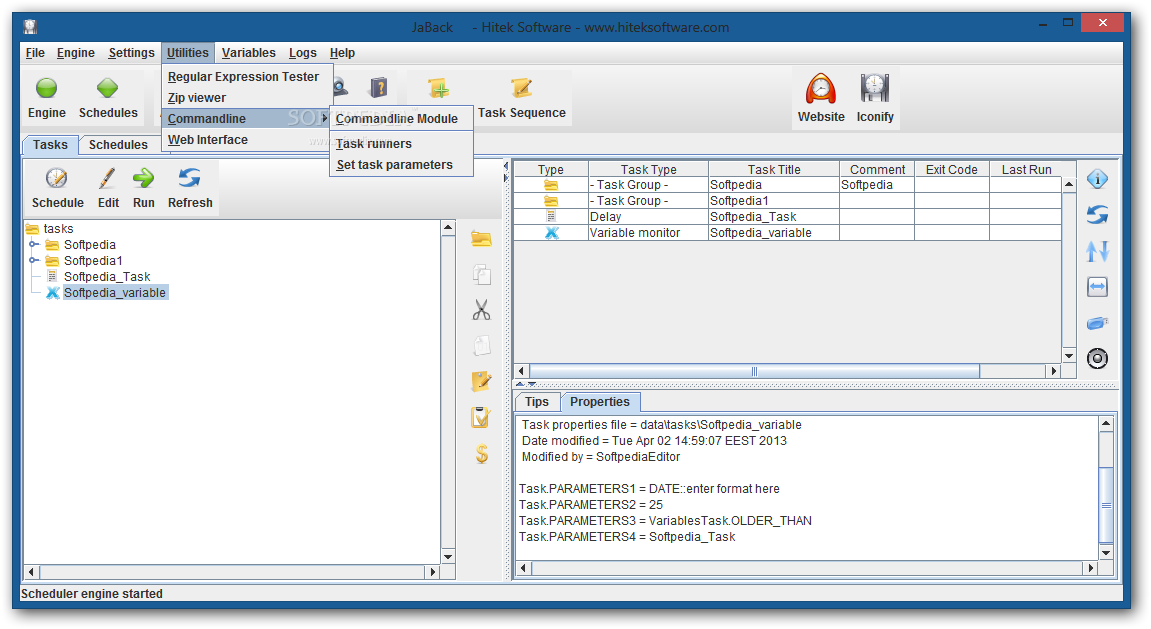This screenshot has height=629, width=1151.
Task: Click the new task folder-plus toolbar icon
Action: [x=439, y=89]
